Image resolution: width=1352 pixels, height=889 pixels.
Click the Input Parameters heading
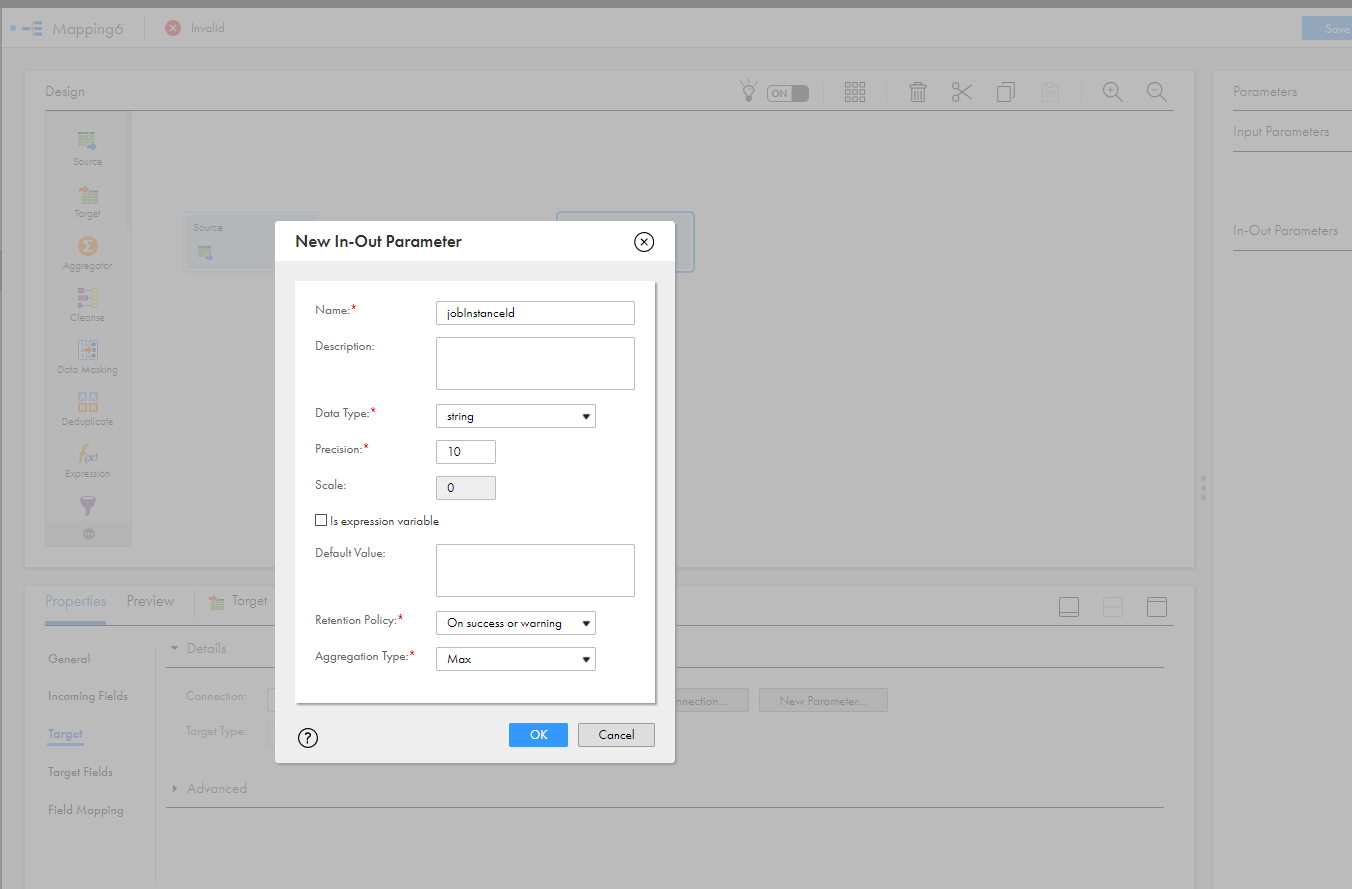point(1281,131)
